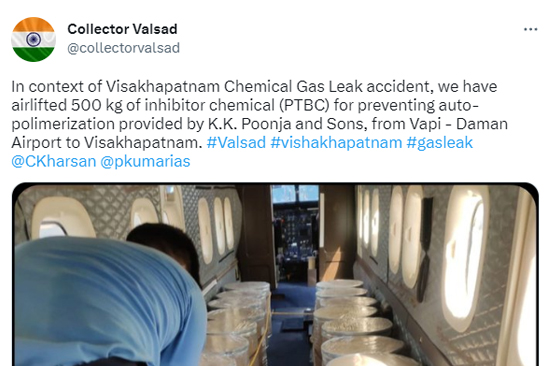Visit the @CKharsan mentioned profile
Screen dimensions: 550x366
pos(54,161)
